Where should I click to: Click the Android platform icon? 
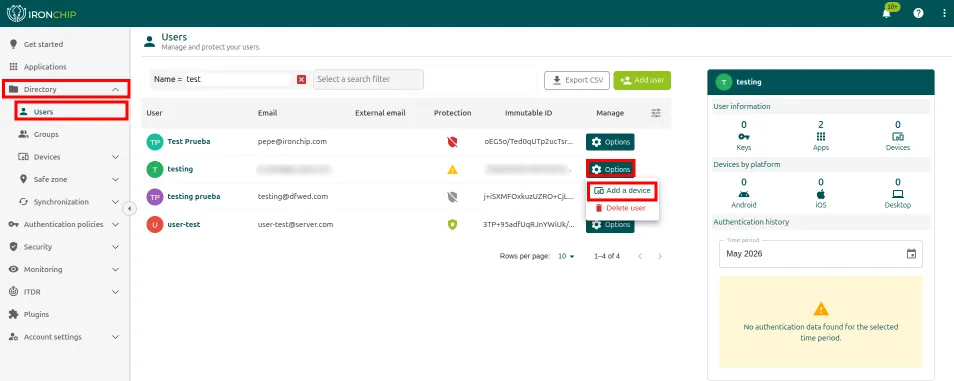point(743,194)
